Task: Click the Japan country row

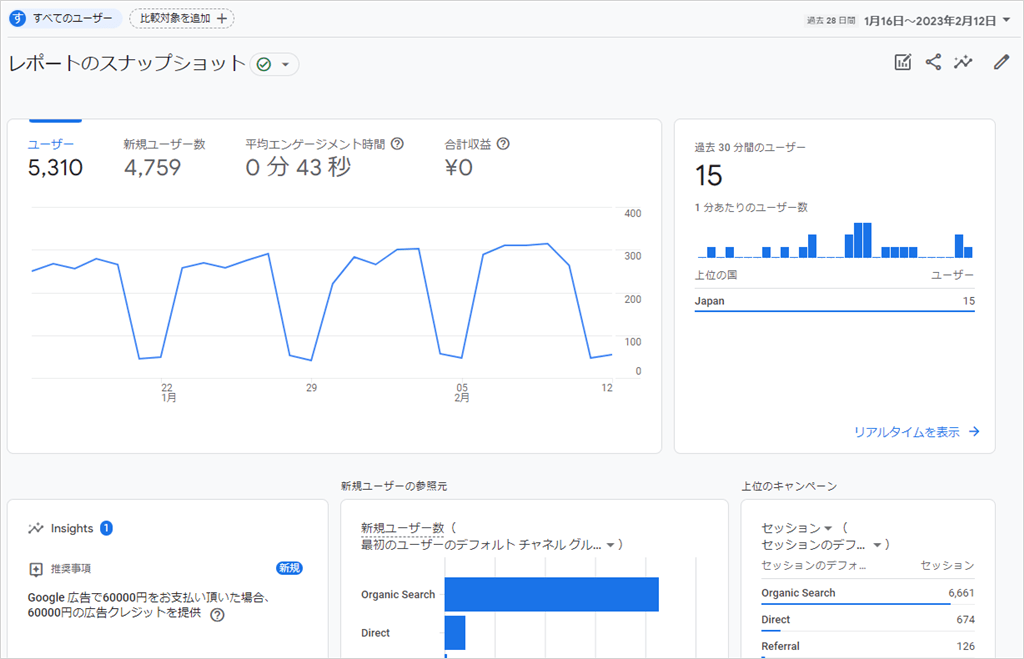Action: pyautogui.click(x=835, y=301)
